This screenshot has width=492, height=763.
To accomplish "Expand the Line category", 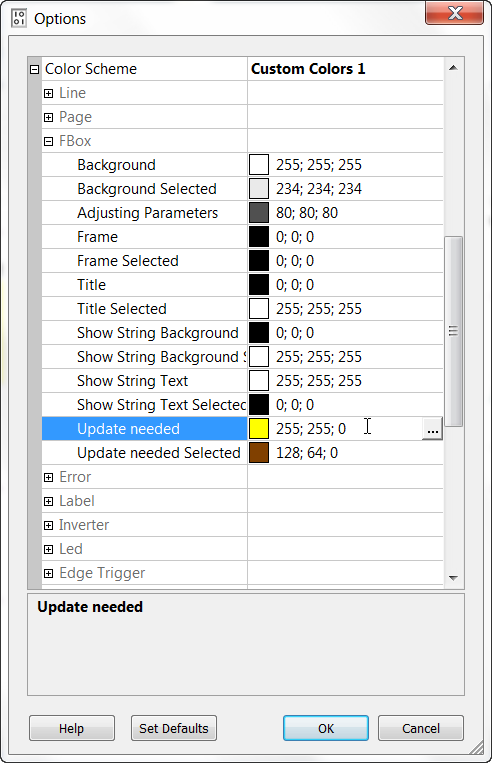I will pos(48,93).
